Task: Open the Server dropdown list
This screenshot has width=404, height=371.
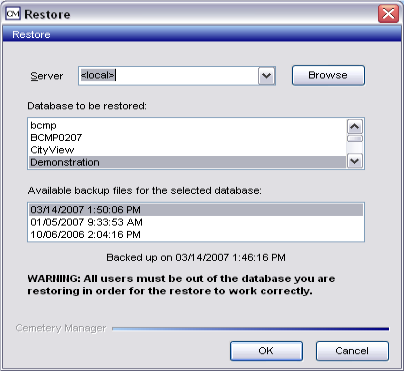Action: (266, 76)
